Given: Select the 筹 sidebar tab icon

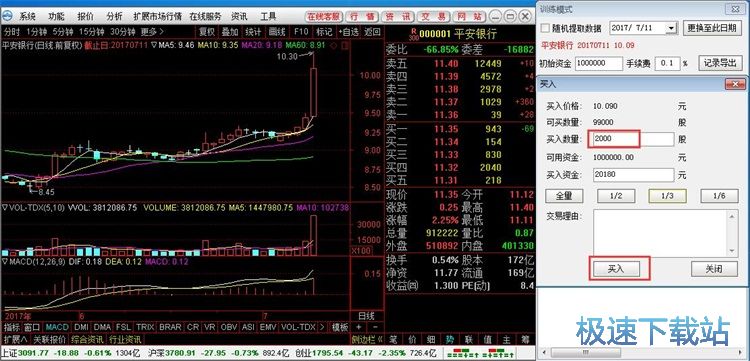Looking at the screenshot, I should [526, 339].
